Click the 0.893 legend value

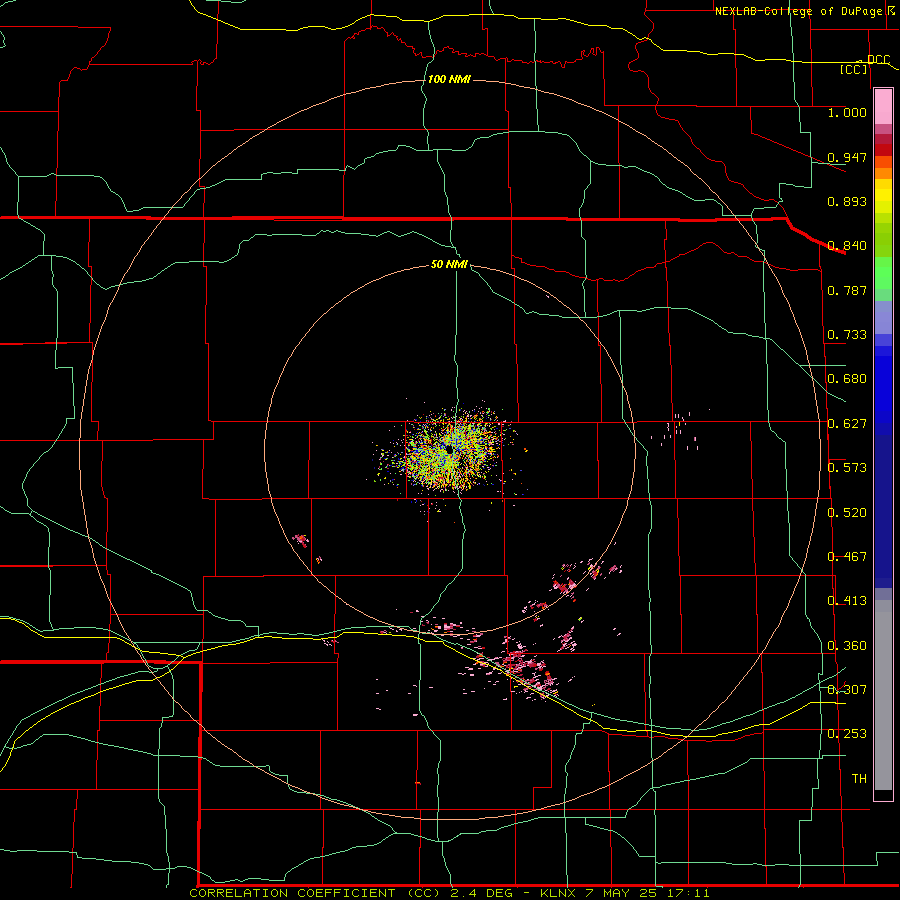click(x=847, y=201)
